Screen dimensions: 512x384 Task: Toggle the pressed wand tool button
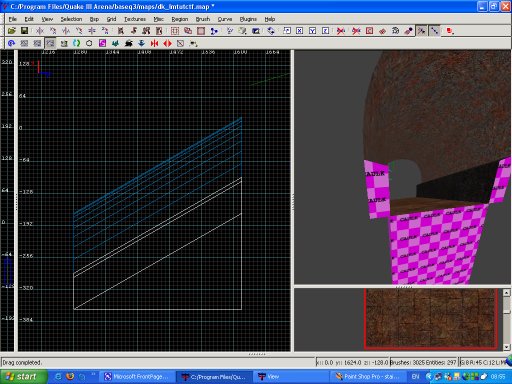422,31
